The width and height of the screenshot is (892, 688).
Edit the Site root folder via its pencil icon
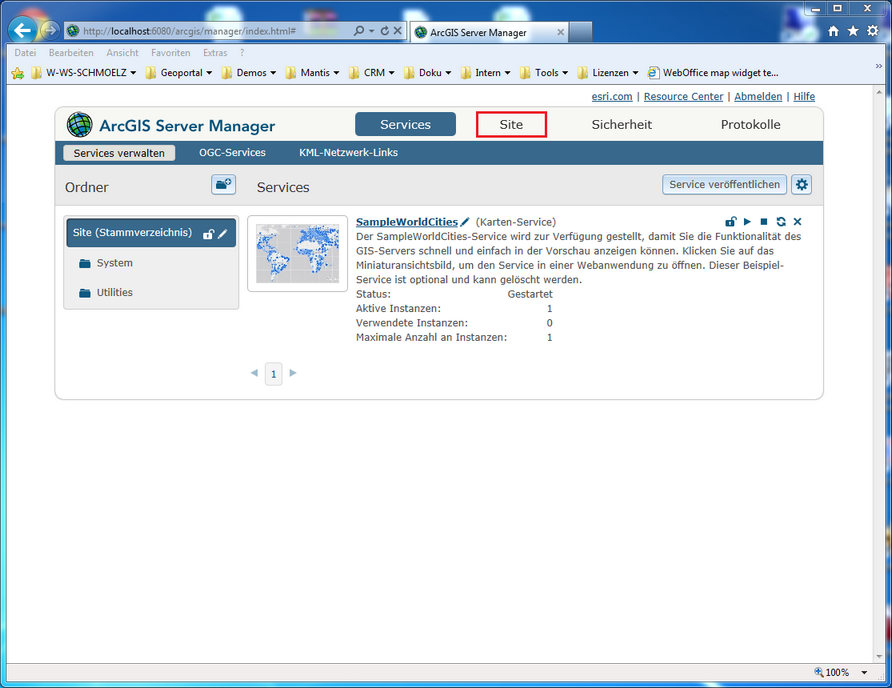[x=221, y=232]
